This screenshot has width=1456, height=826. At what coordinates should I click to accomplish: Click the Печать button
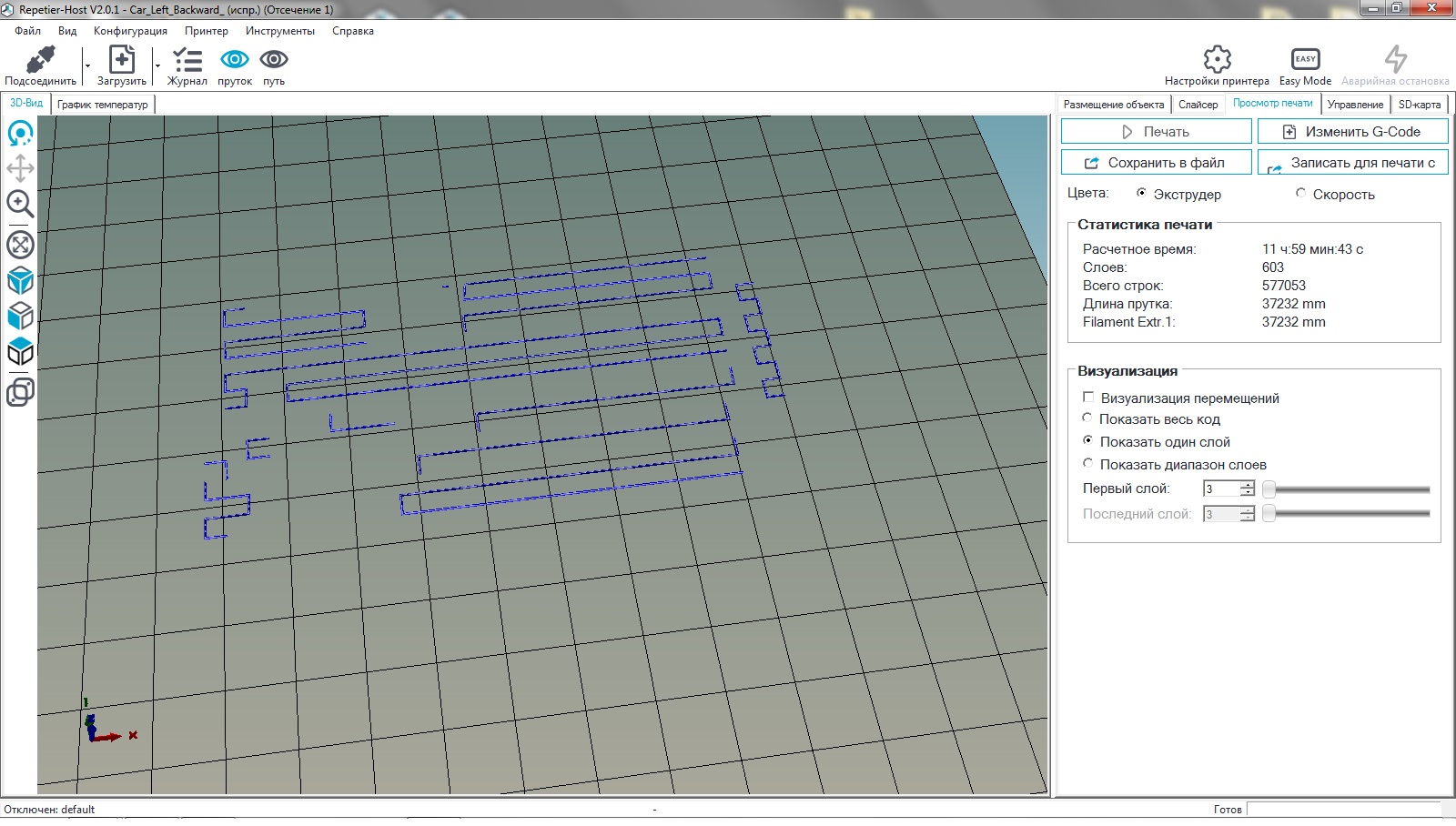coord(1156,132)
